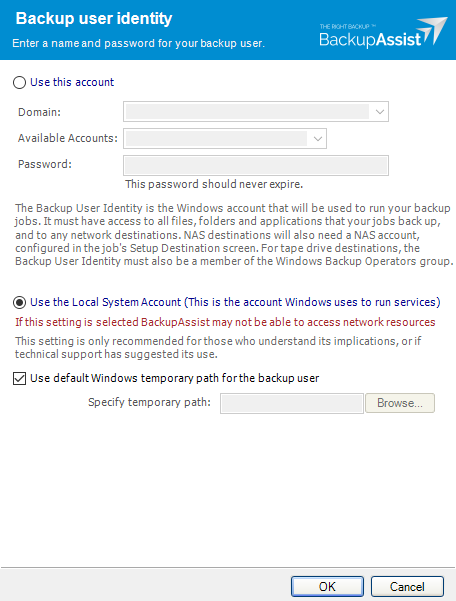Dismiss dialog with the Cancel button
Image resolution: width=456 pixels, height=601 pixels.
pyautogui.click(x=407, y=586)
